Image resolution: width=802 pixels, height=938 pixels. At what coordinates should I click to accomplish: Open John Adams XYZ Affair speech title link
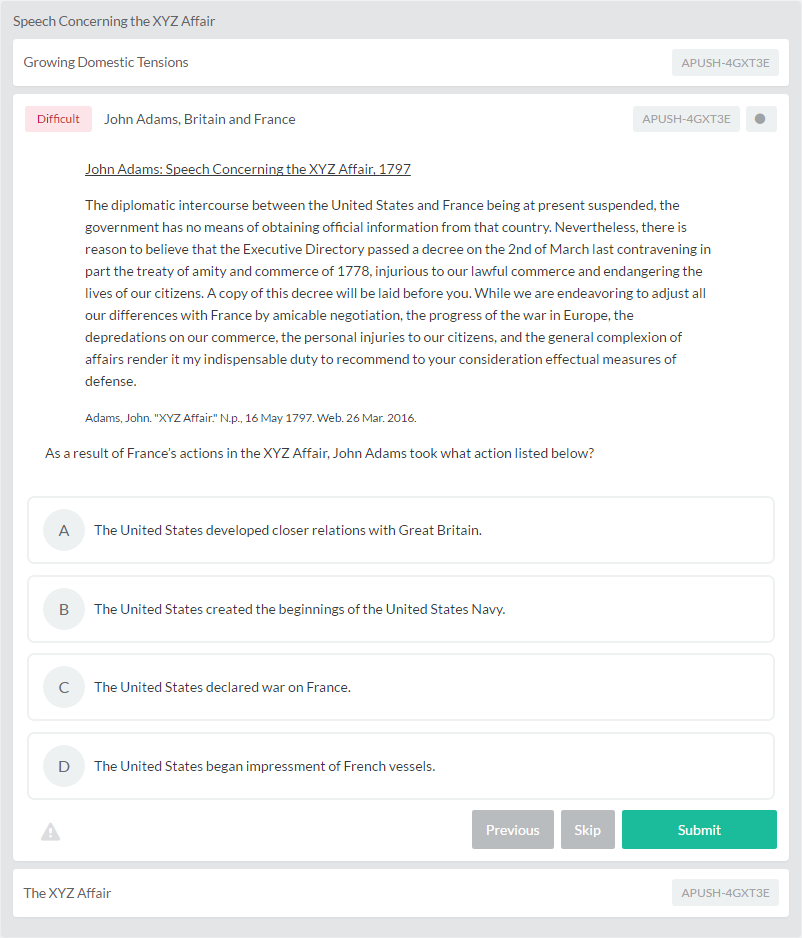click(248, 169)
